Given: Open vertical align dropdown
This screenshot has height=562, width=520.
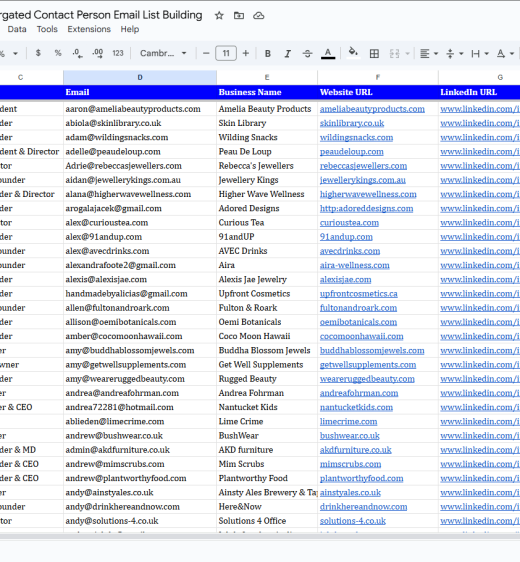Looking at the screenshot, I should (x=454, y=53).
